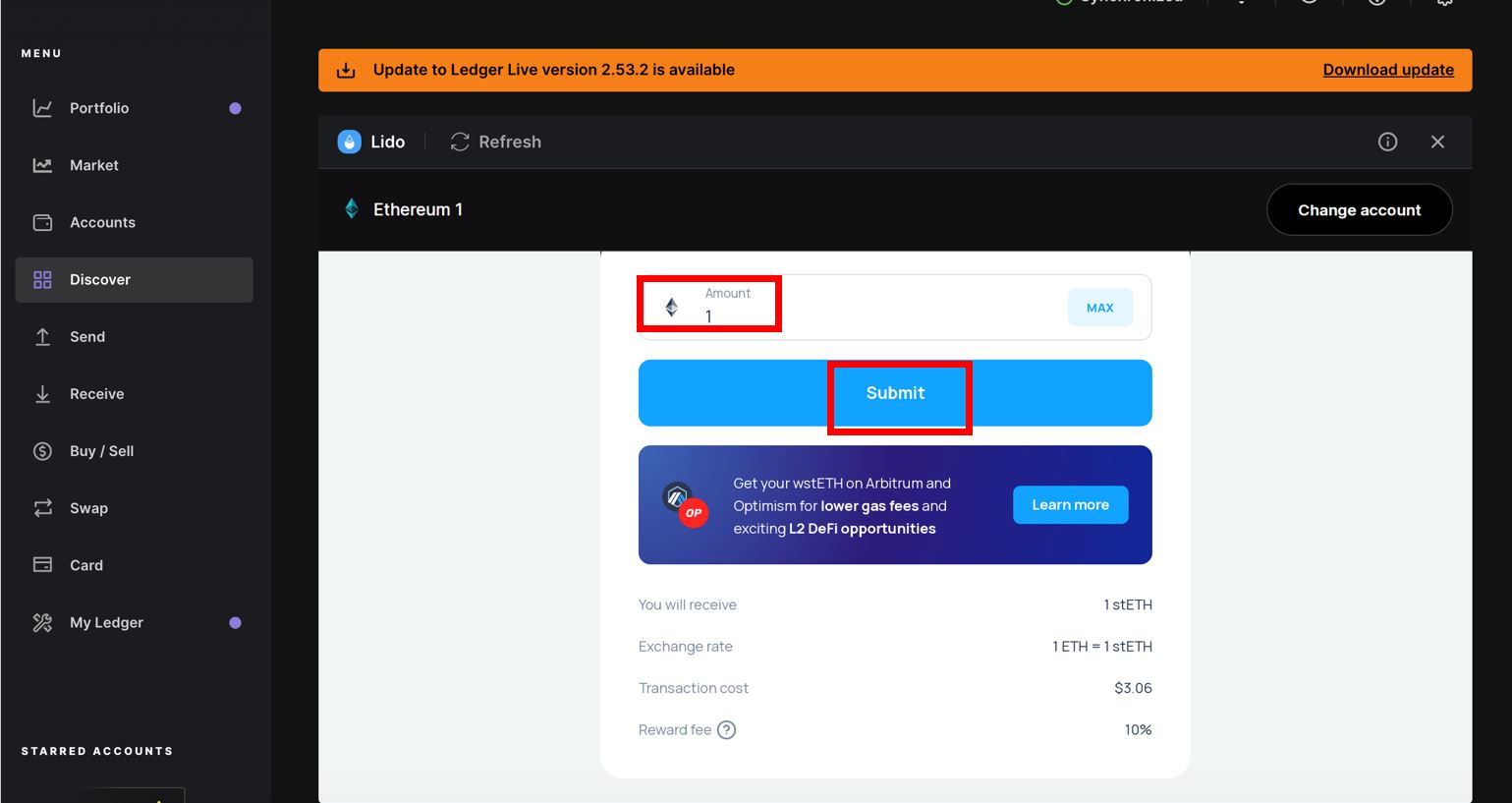Image resolution: width=1512 pixels, height=803 pixels.
Task: Go to Accounts in the sidebar
Action: pyautogui.click(x=134, y=222)
